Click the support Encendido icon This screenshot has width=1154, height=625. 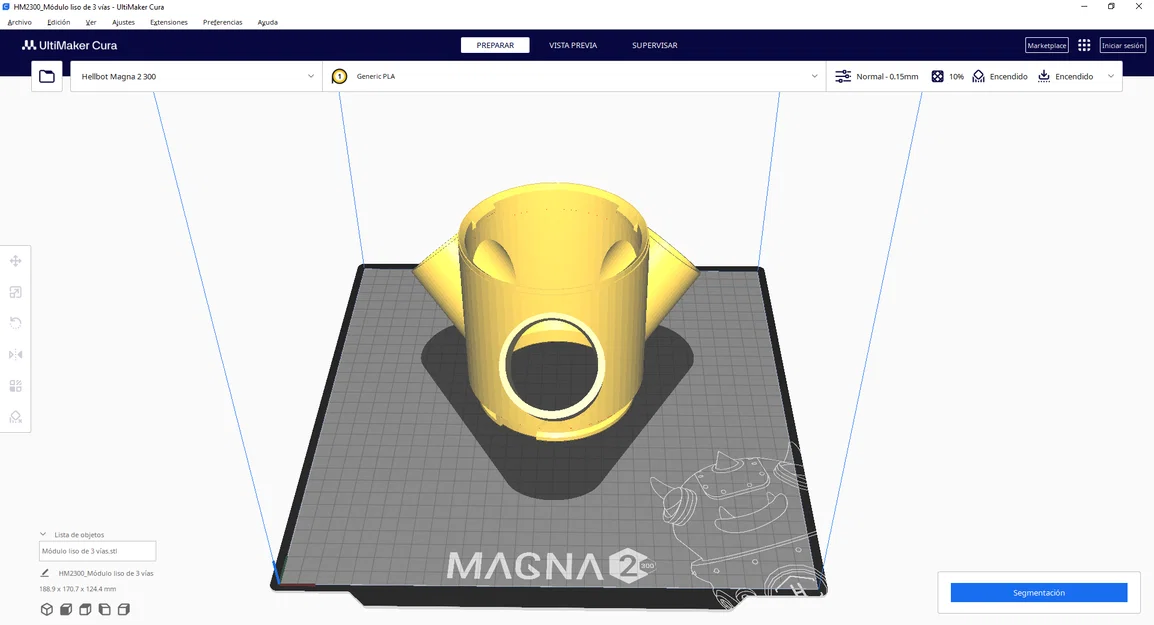click(978, 77)
